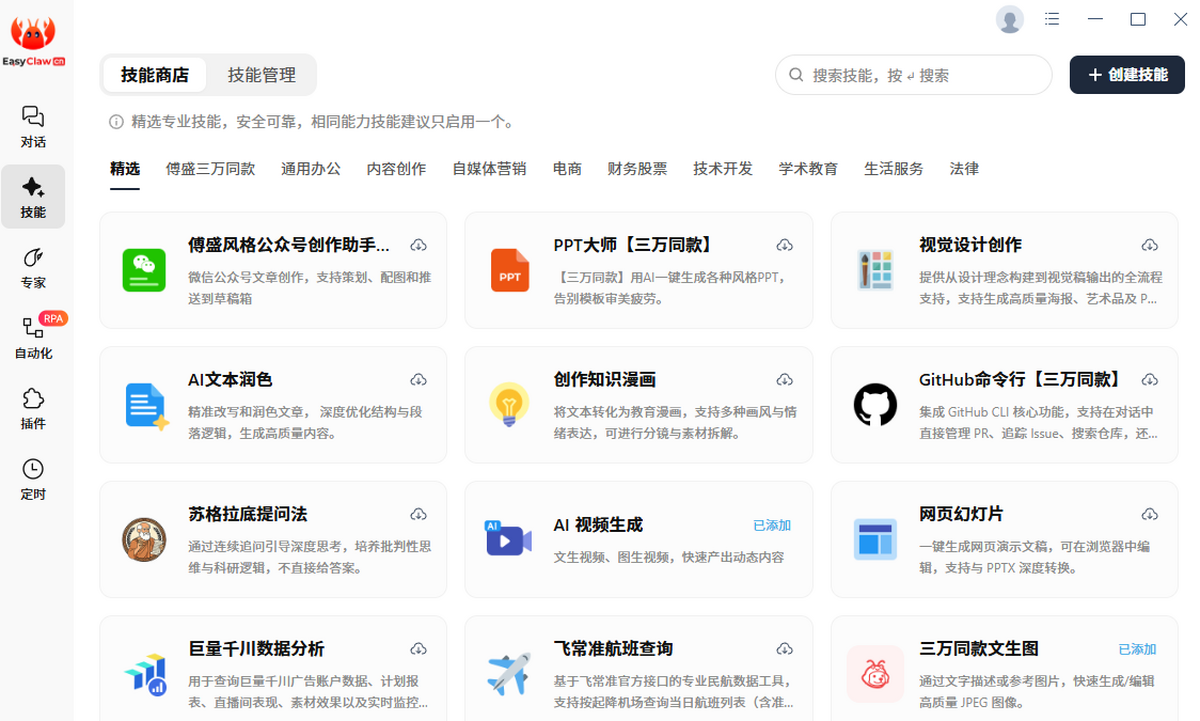Viewport: 1200px width, 721px height.
Task: Open the 定时 scheduled tasks section
Action: [33, 479]
